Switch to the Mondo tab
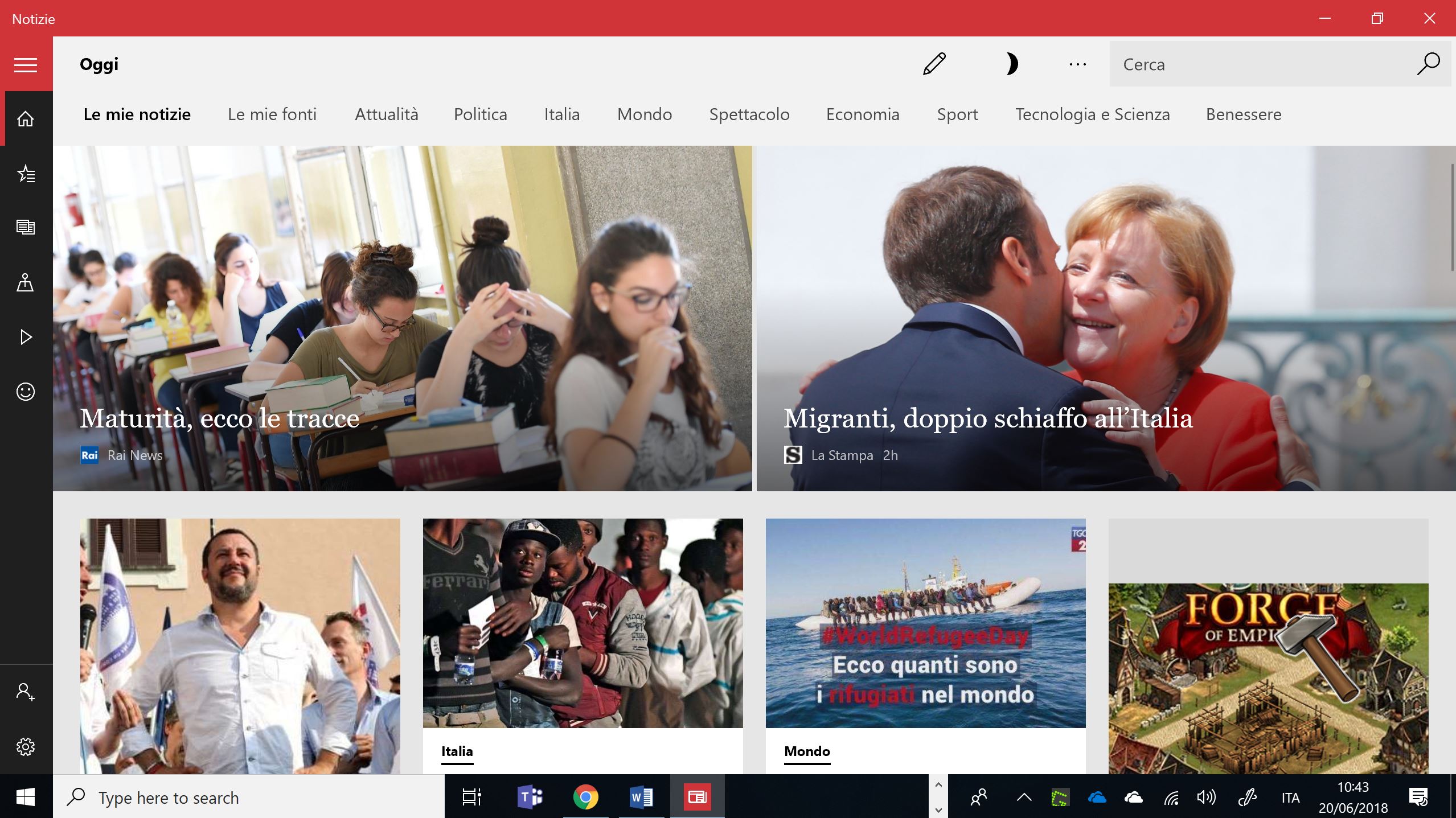Viewport: 1456px width, 818px height. point(644,114)
